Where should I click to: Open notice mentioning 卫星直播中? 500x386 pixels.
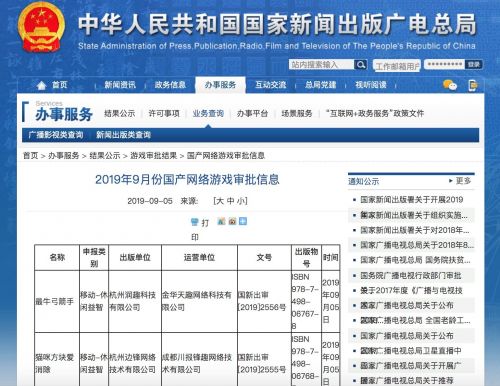(411, 351)
